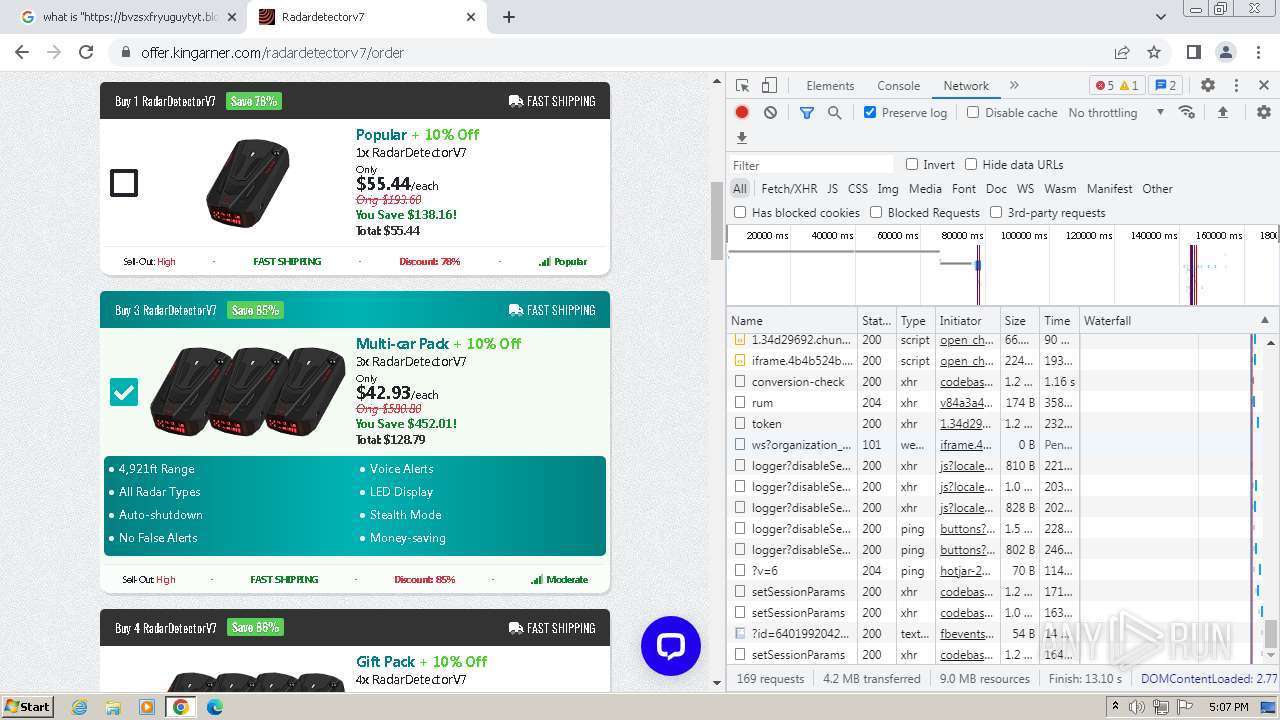Open Internet Explorer from taskbar

point(80,707)
